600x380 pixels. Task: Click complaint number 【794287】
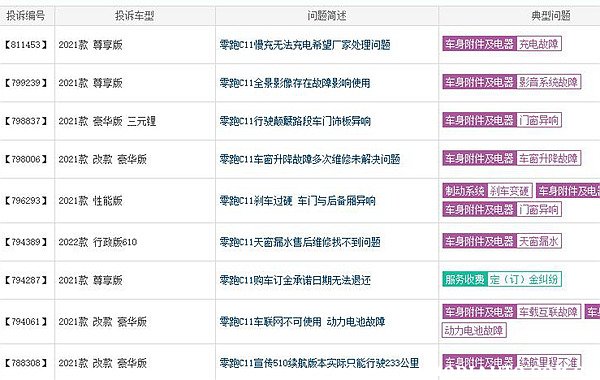[x=26, y=280]
